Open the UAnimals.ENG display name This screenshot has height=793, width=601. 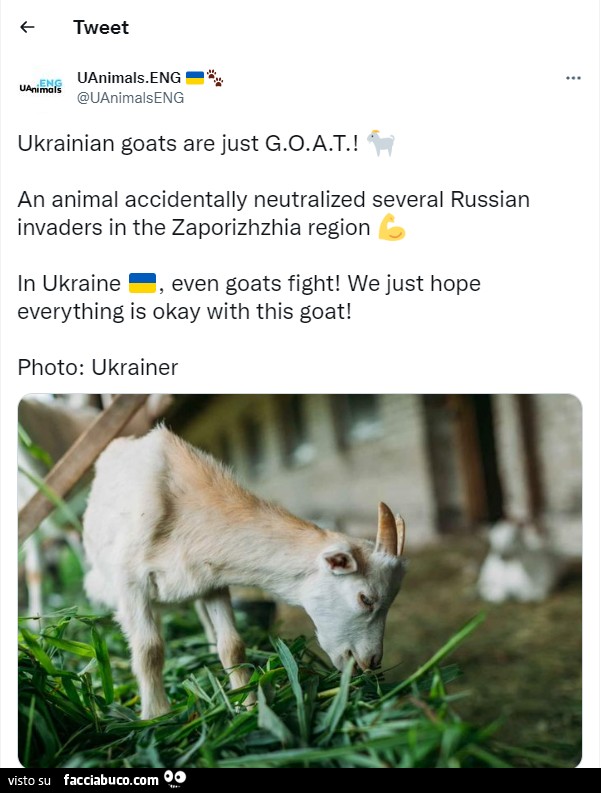[x=129, y=77]
